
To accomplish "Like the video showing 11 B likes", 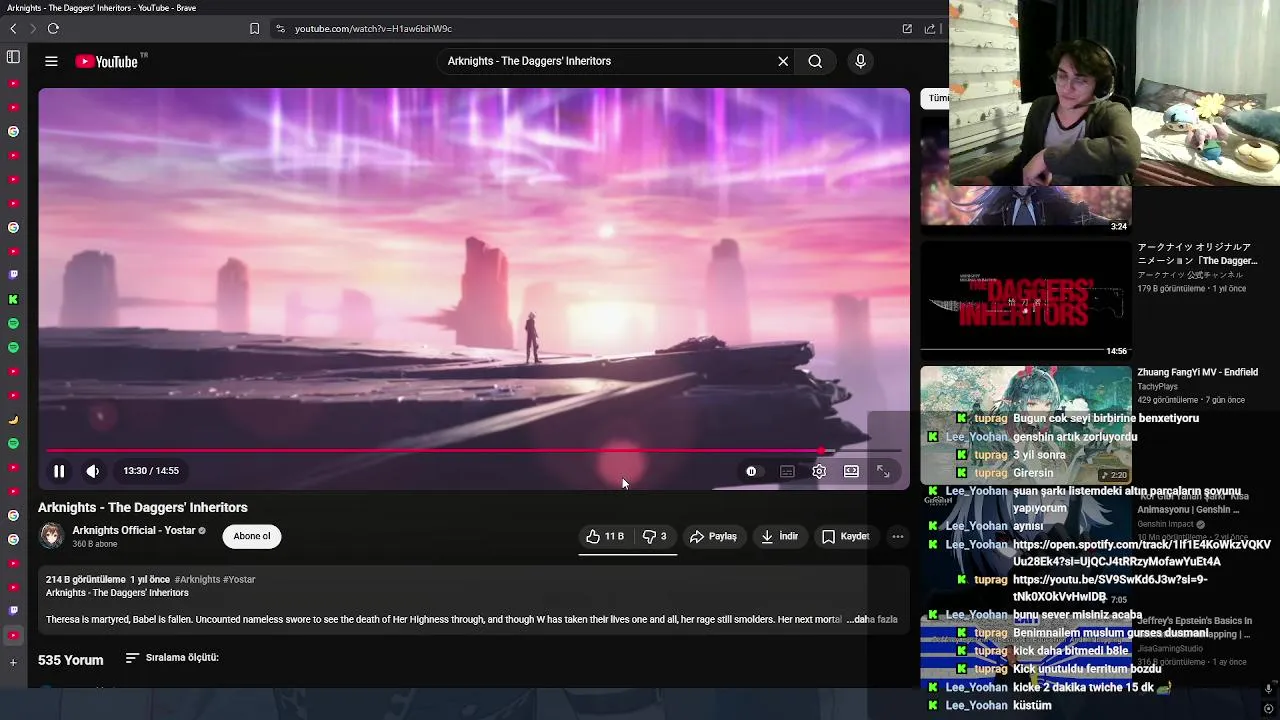I will [605, 536].
